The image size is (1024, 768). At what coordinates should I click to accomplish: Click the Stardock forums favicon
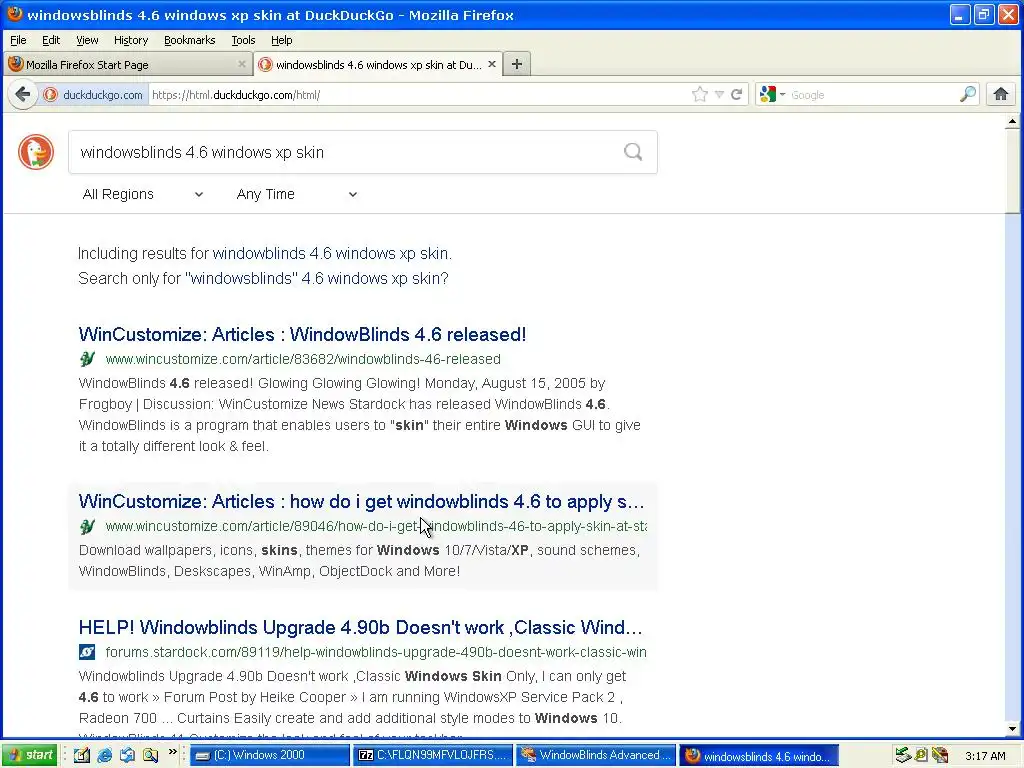(x=87, y=652)
